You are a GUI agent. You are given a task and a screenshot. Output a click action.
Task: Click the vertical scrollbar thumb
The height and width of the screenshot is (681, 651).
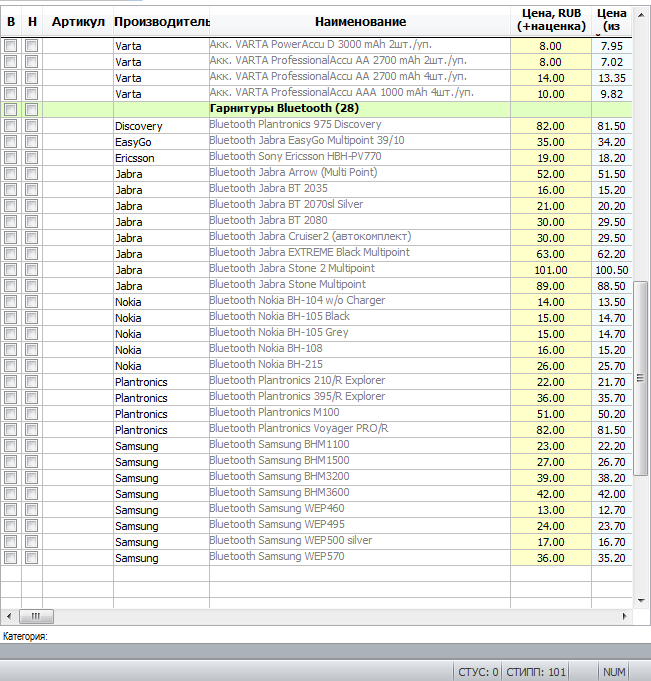[640, 378]
